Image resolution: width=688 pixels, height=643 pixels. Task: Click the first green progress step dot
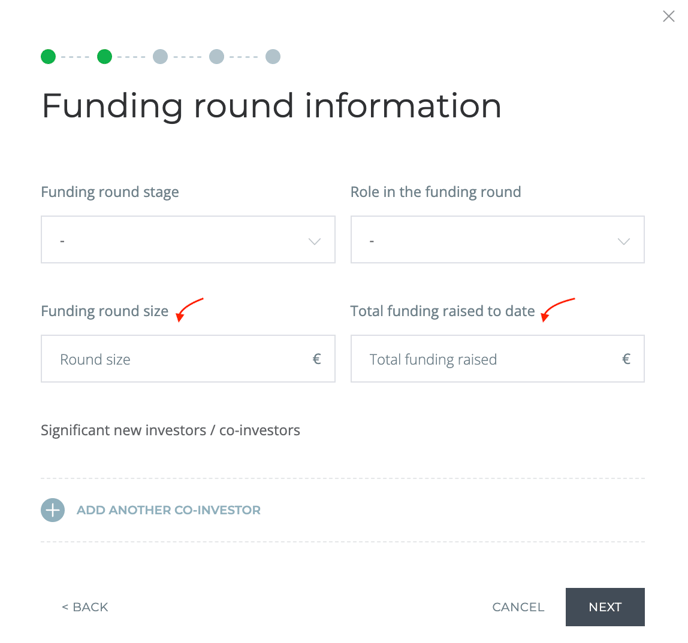pos(48,57)
